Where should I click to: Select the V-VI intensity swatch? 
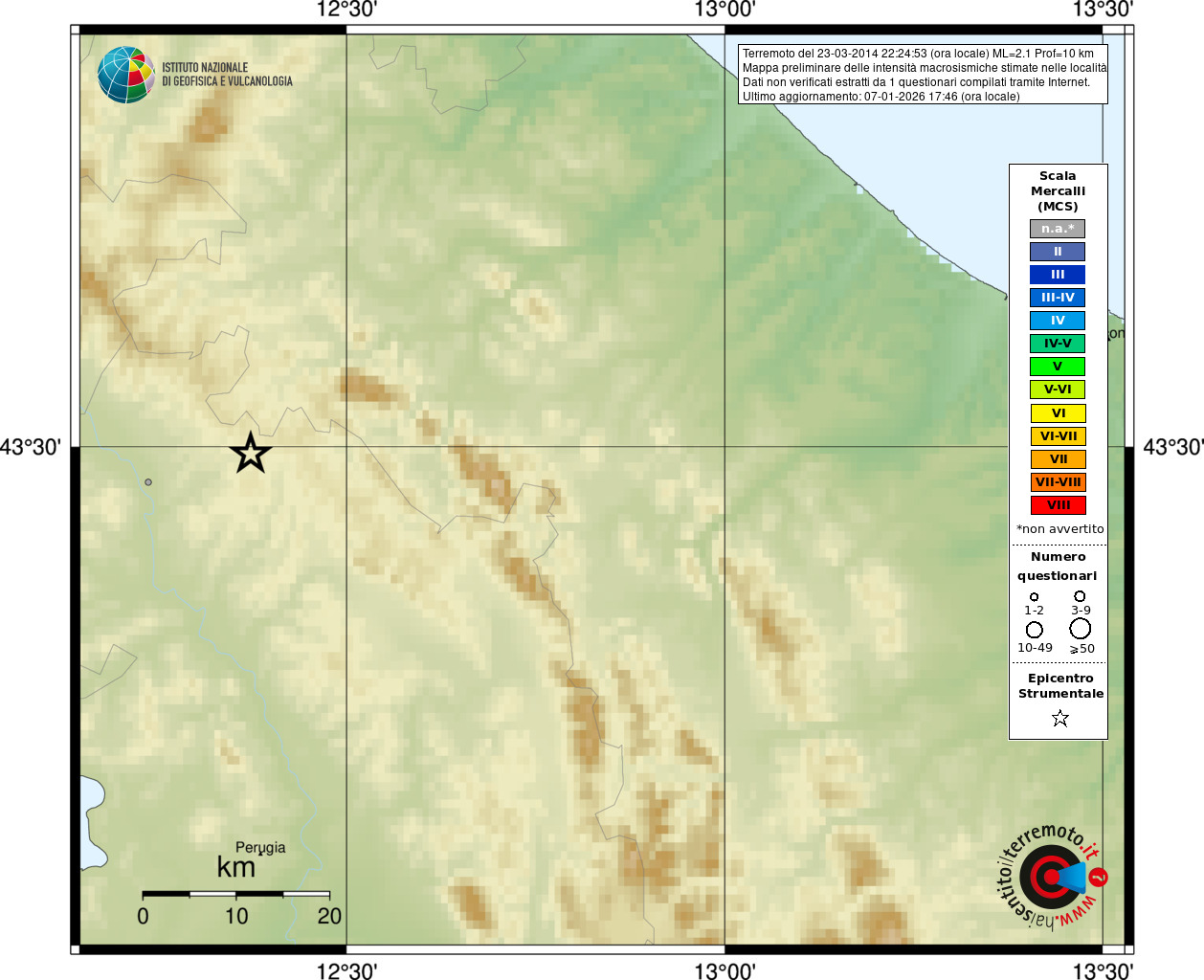[1058, 390]
